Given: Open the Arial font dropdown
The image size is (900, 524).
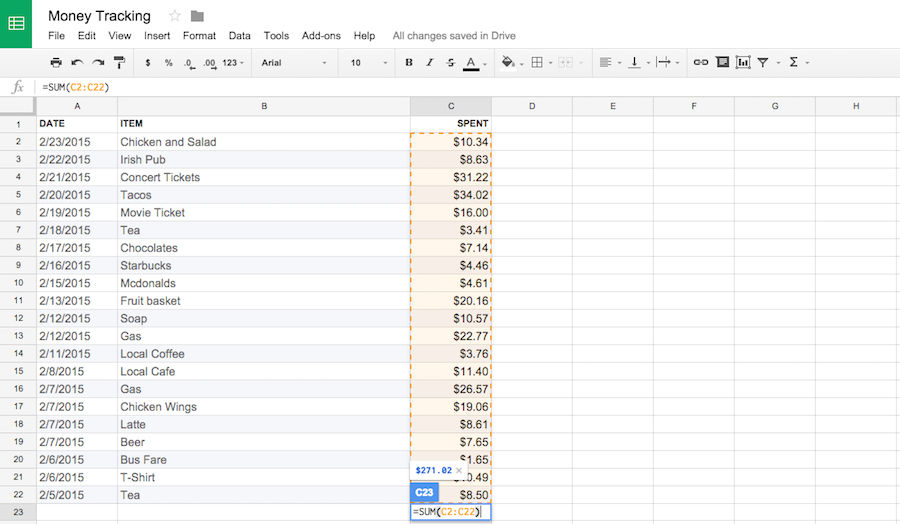Looking at the screenshot, I should click(294, 63).
